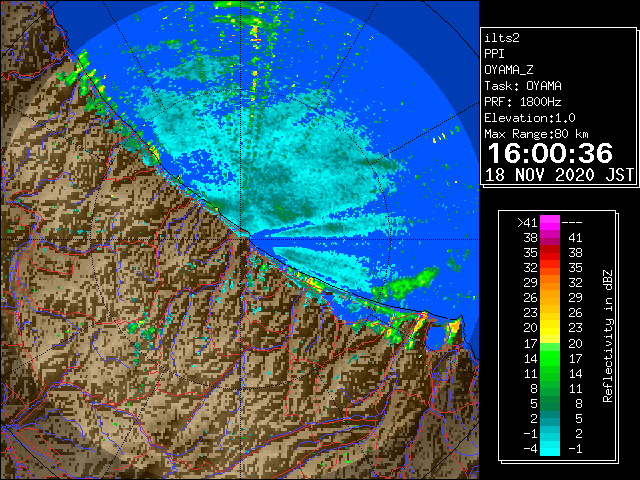
Task: Click the "PPI" scan type label
Action: [494, 54]
